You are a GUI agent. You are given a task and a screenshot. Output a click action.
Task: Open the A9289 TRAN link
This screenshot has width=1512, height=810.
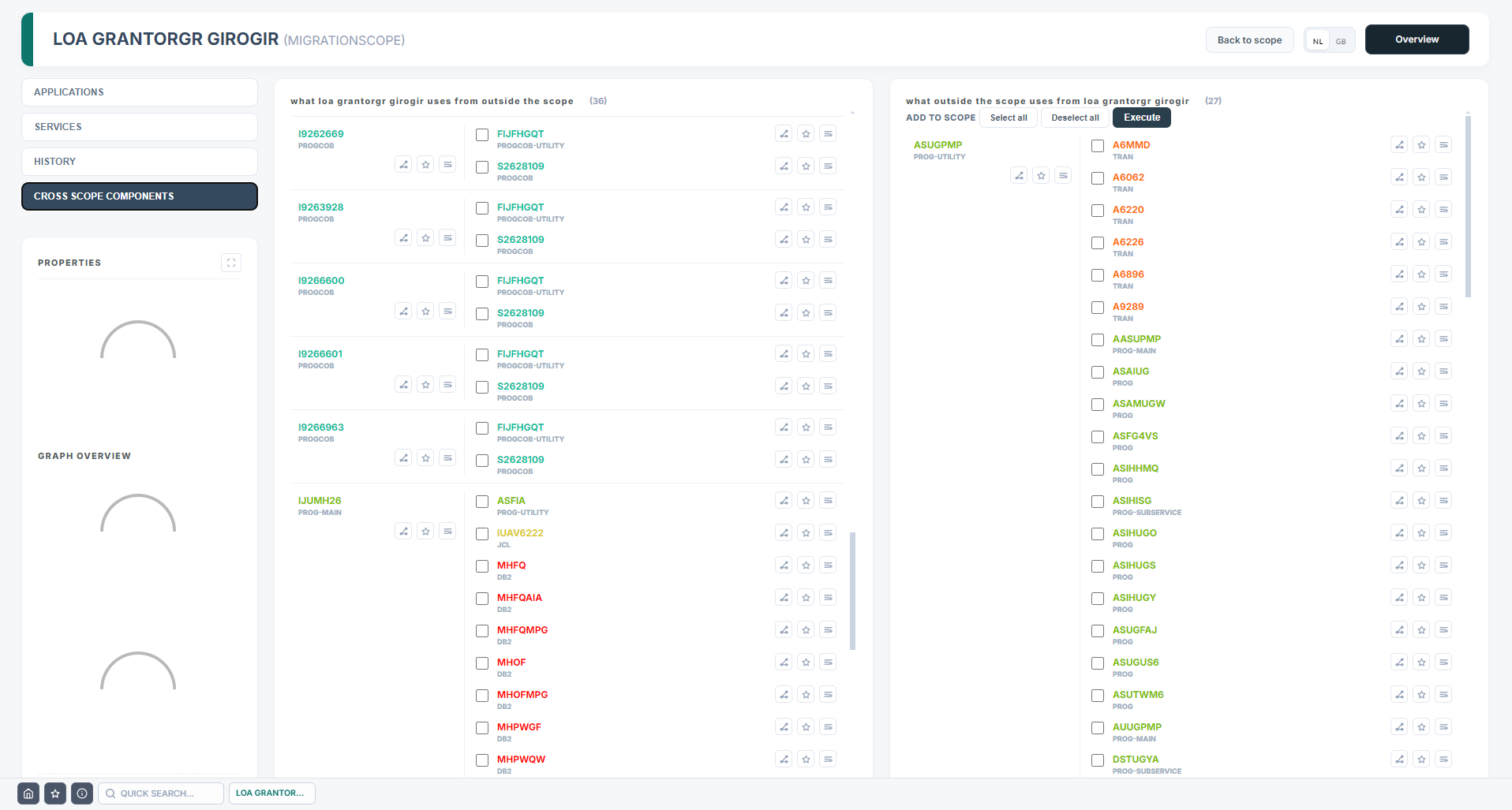click(x=1128, y=307)
